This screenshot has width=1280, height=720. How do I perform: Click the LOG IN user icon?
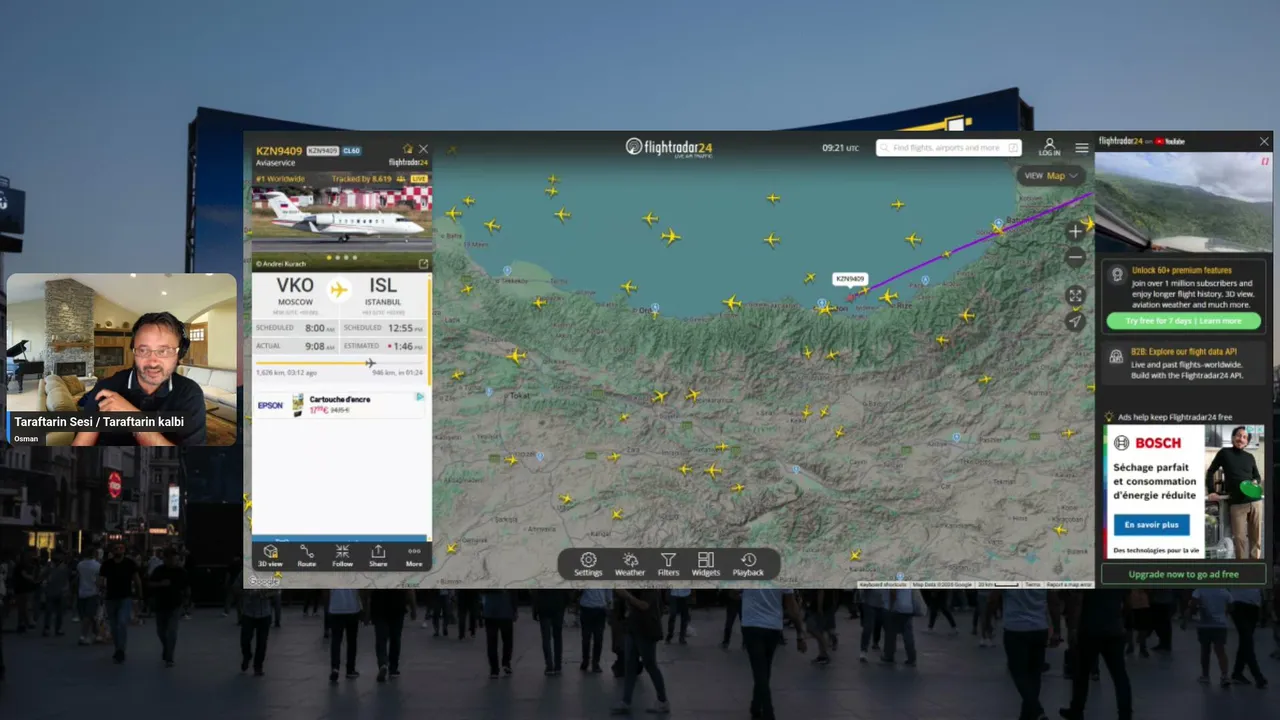1049,147
